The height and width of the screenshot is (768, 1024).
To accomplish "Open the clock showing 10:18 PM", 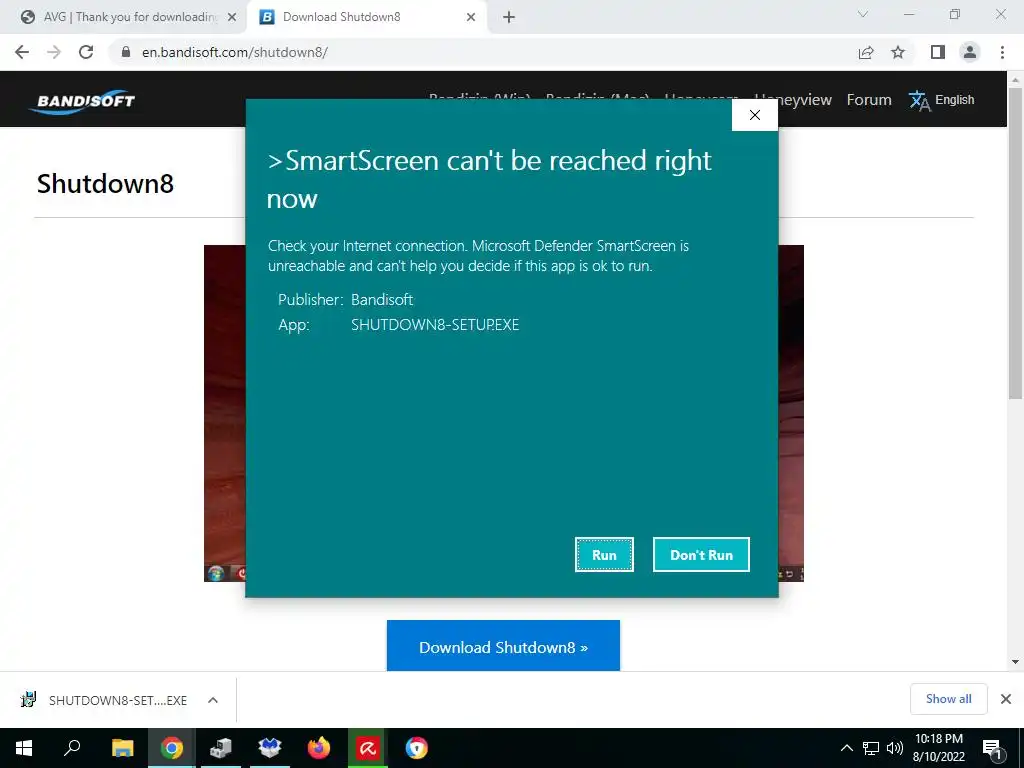I will [938, 748].
